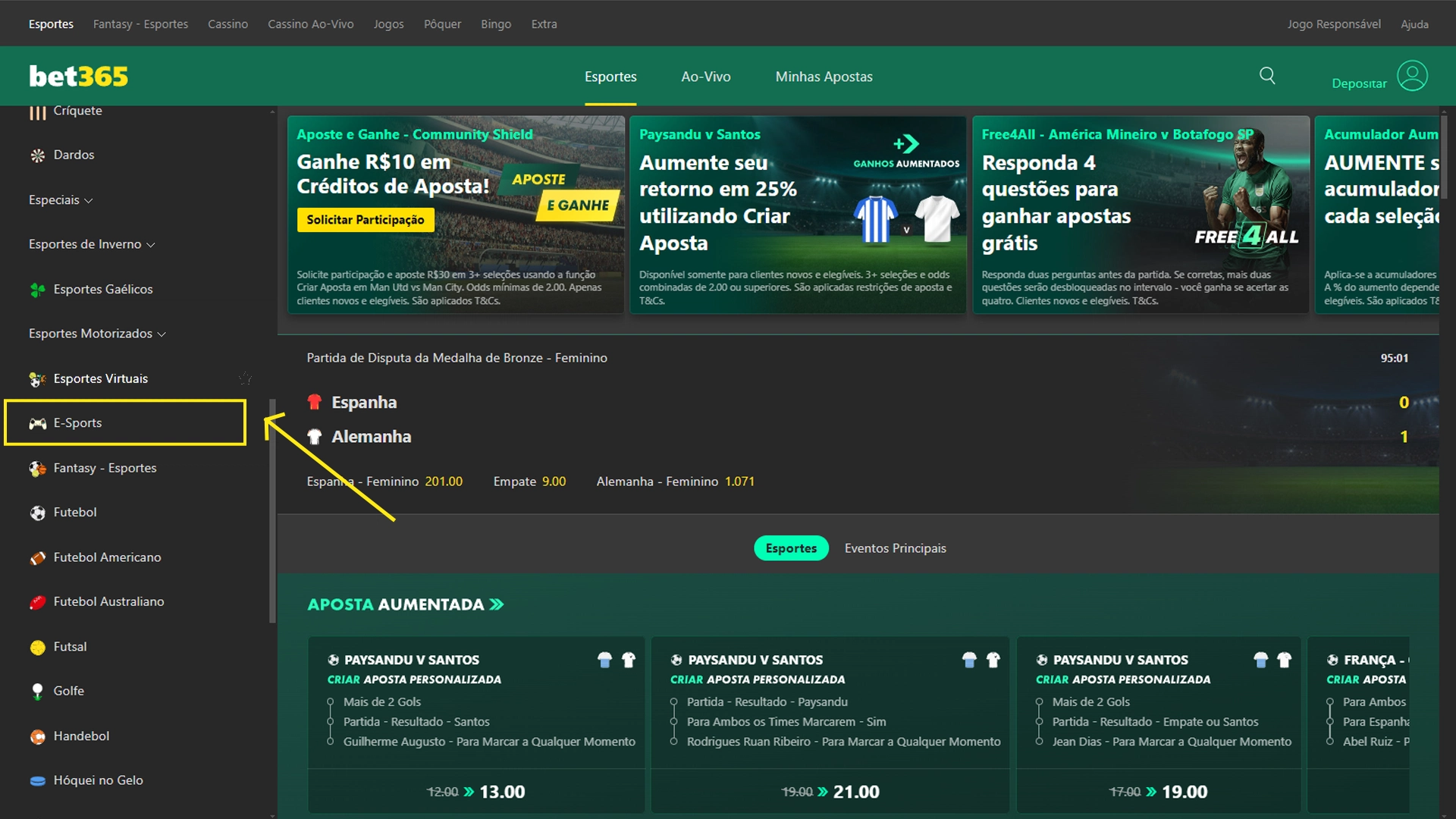This screenshot has width=1456, height=819.
Task: Expand the Esportes Motorizados section
Action: tap(97, 334)
